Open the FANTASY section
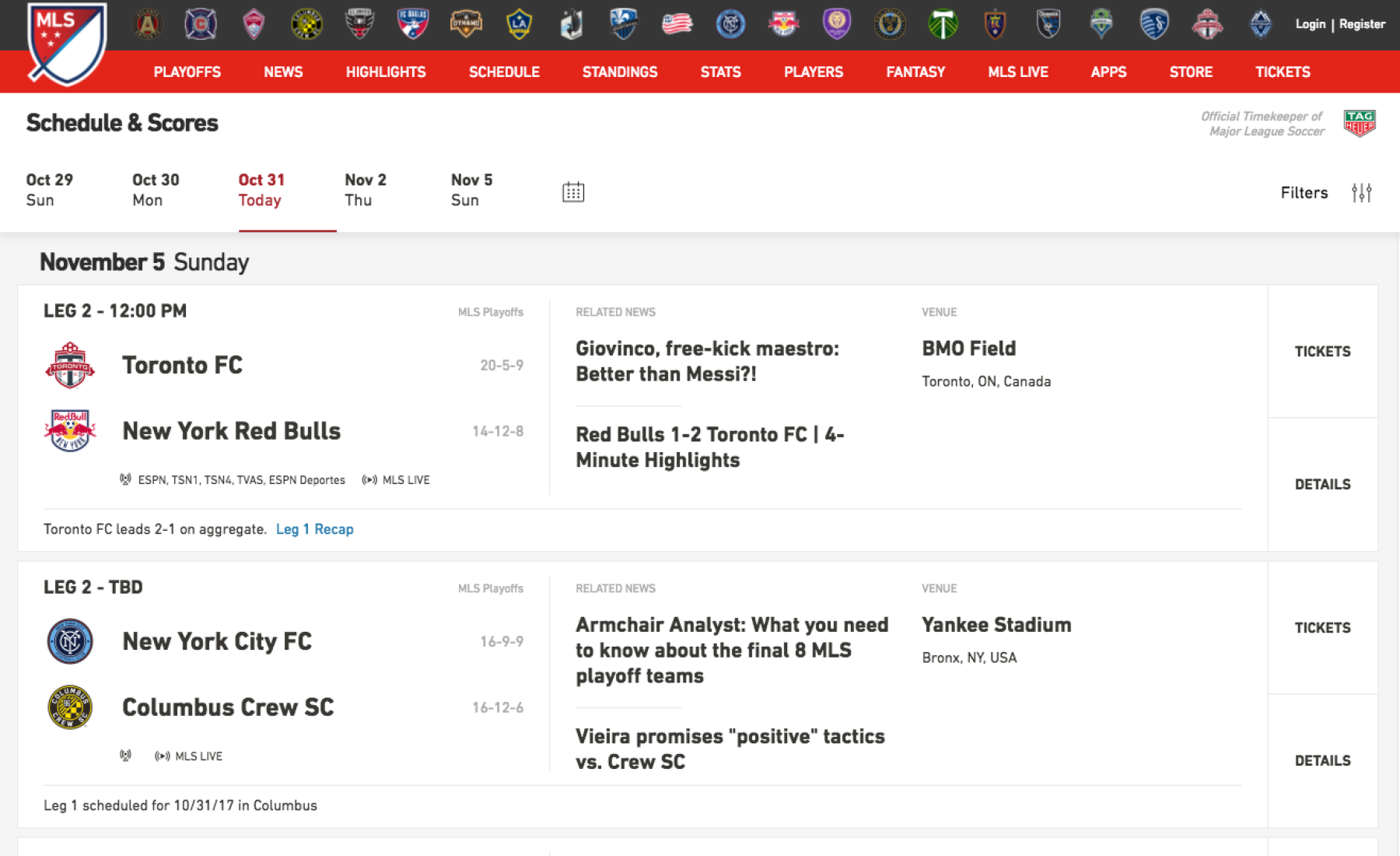 915,72
